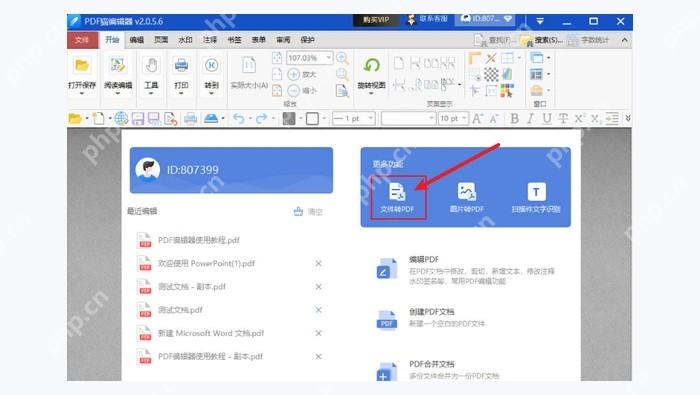Toggle subscript formatting
Viewport: 700px width, 395px height.
coord(595,118)
